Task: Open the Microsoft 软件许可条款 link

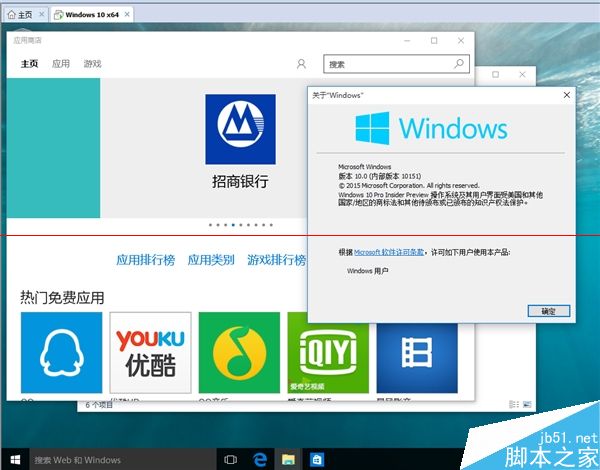Action: click(x=389, y=252)
